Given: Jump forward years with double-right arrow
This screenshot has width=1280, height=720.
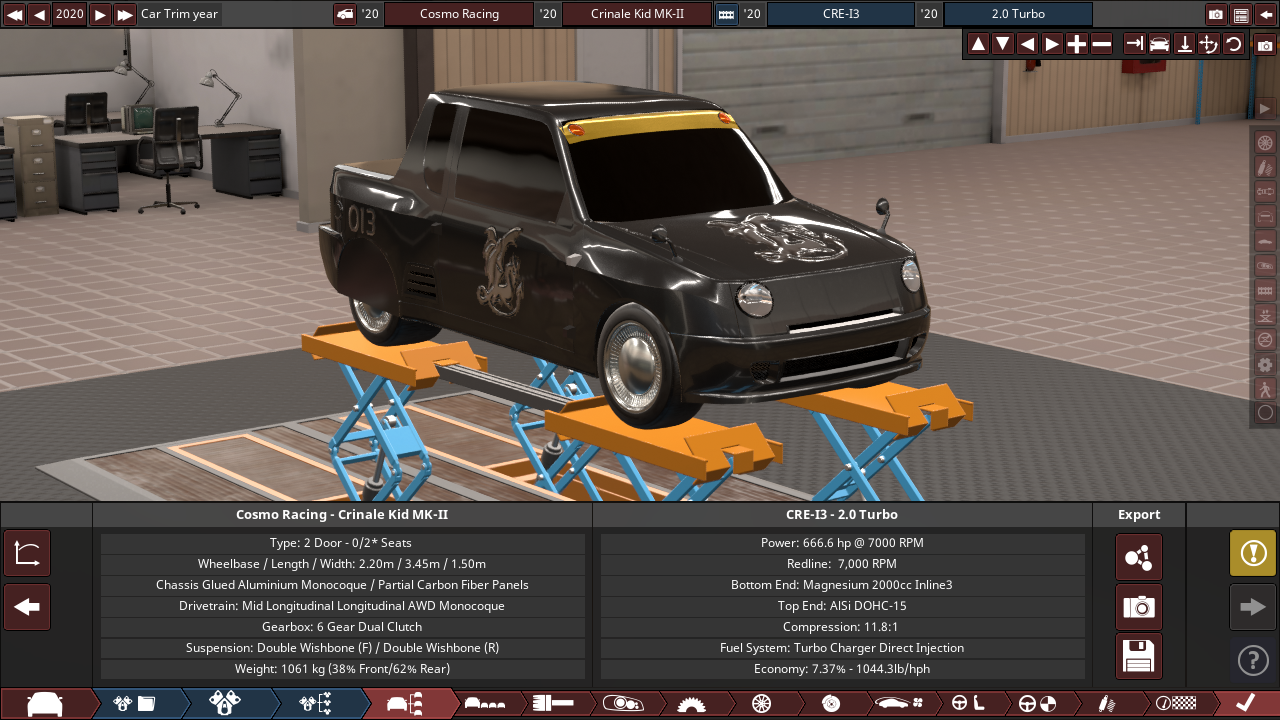Looking at the screenshot, I should coord(125,14).
